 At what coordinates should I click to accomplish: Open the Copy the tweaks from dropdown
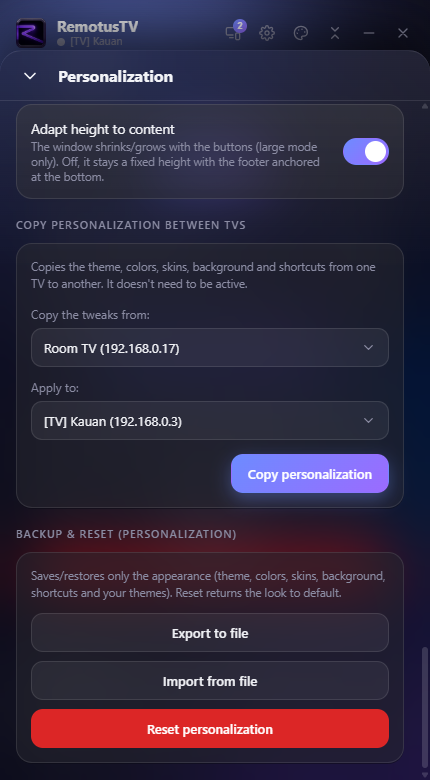tap(210, 348)
